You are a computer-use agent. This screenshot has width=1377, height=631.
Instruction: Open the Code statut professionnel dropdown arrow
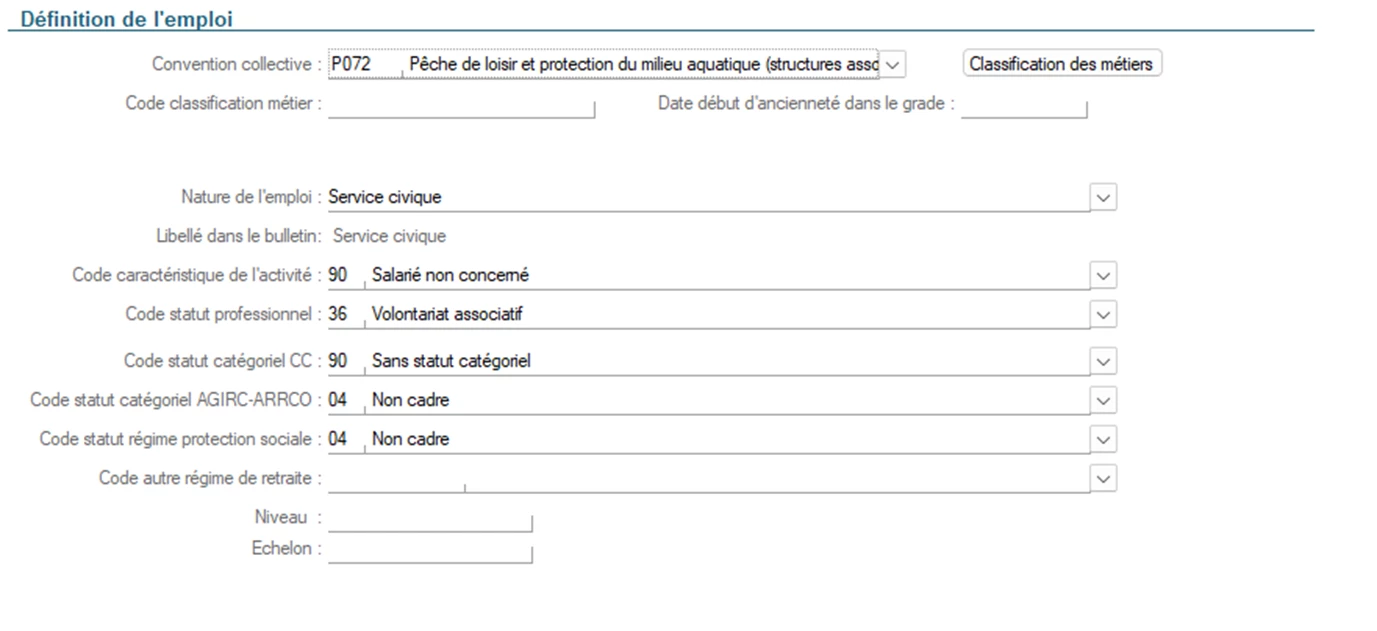1103,315
